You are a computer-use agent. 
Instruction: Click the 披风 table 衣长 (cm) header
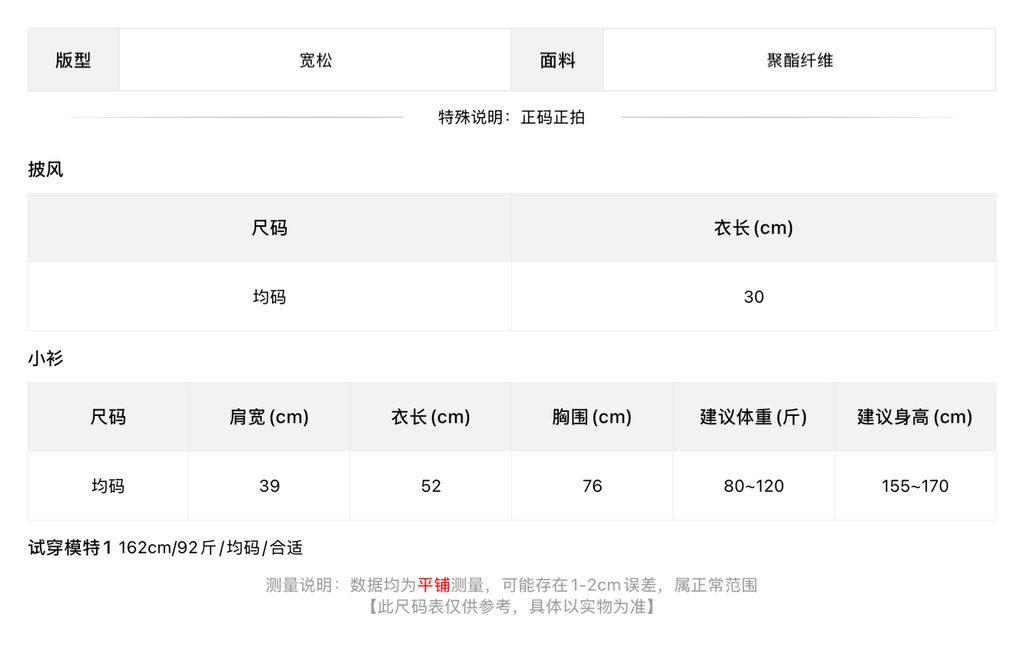(x=754, y=228)
